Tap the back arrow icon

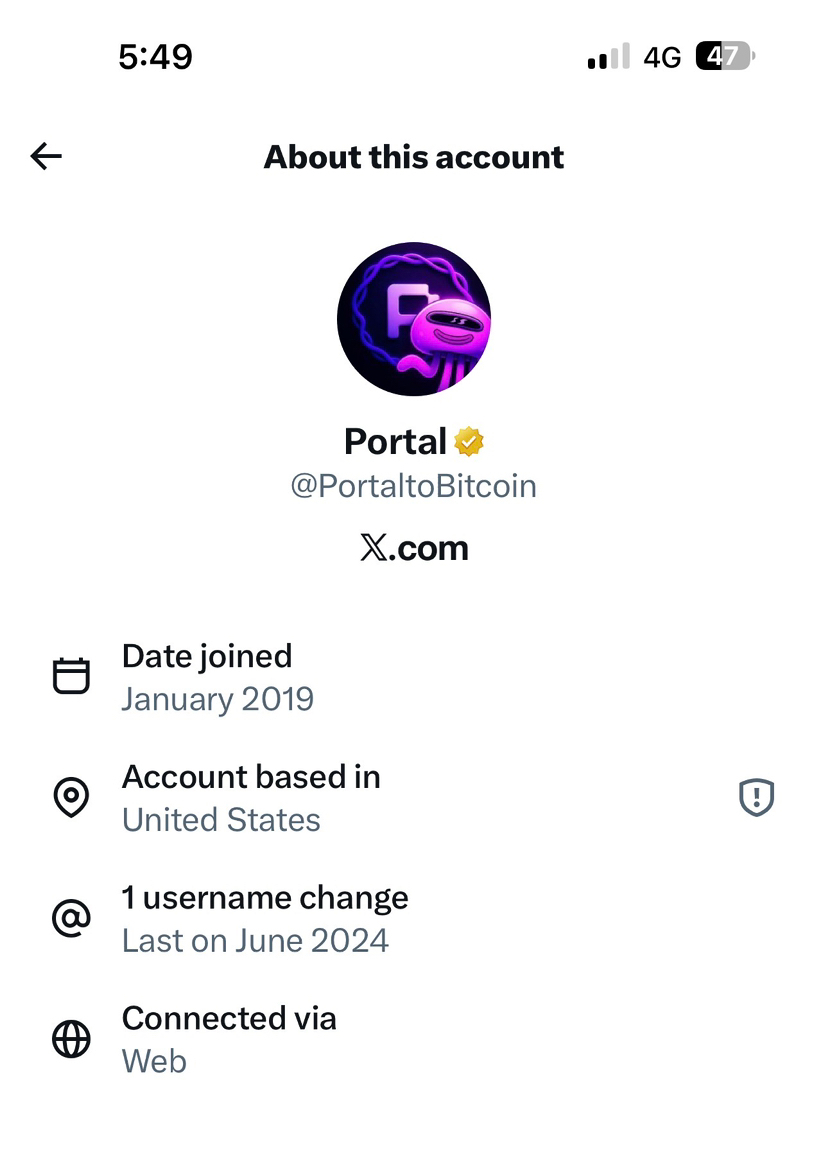click(x=46, y=156)
